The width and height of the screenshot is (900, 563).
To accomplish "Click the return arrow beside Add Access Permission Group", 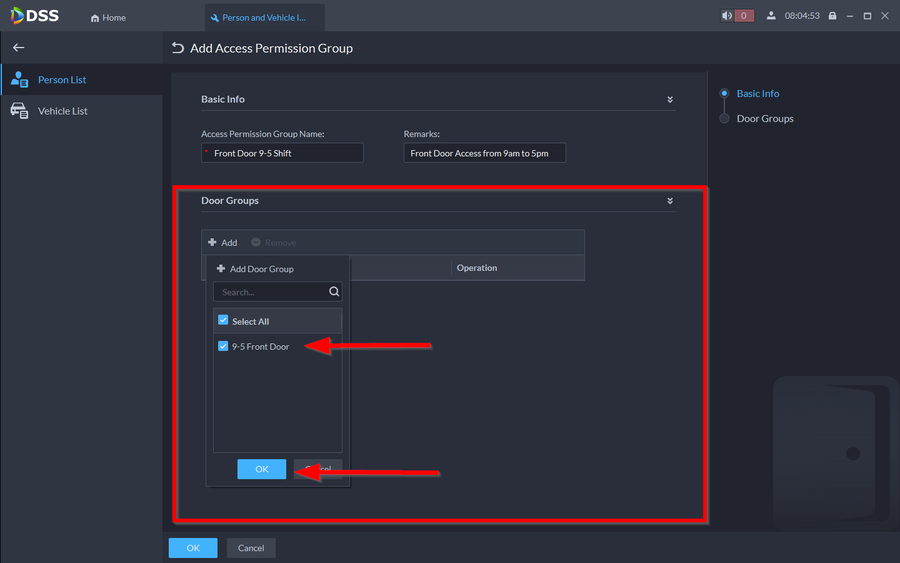I will (x=178, y=48).
